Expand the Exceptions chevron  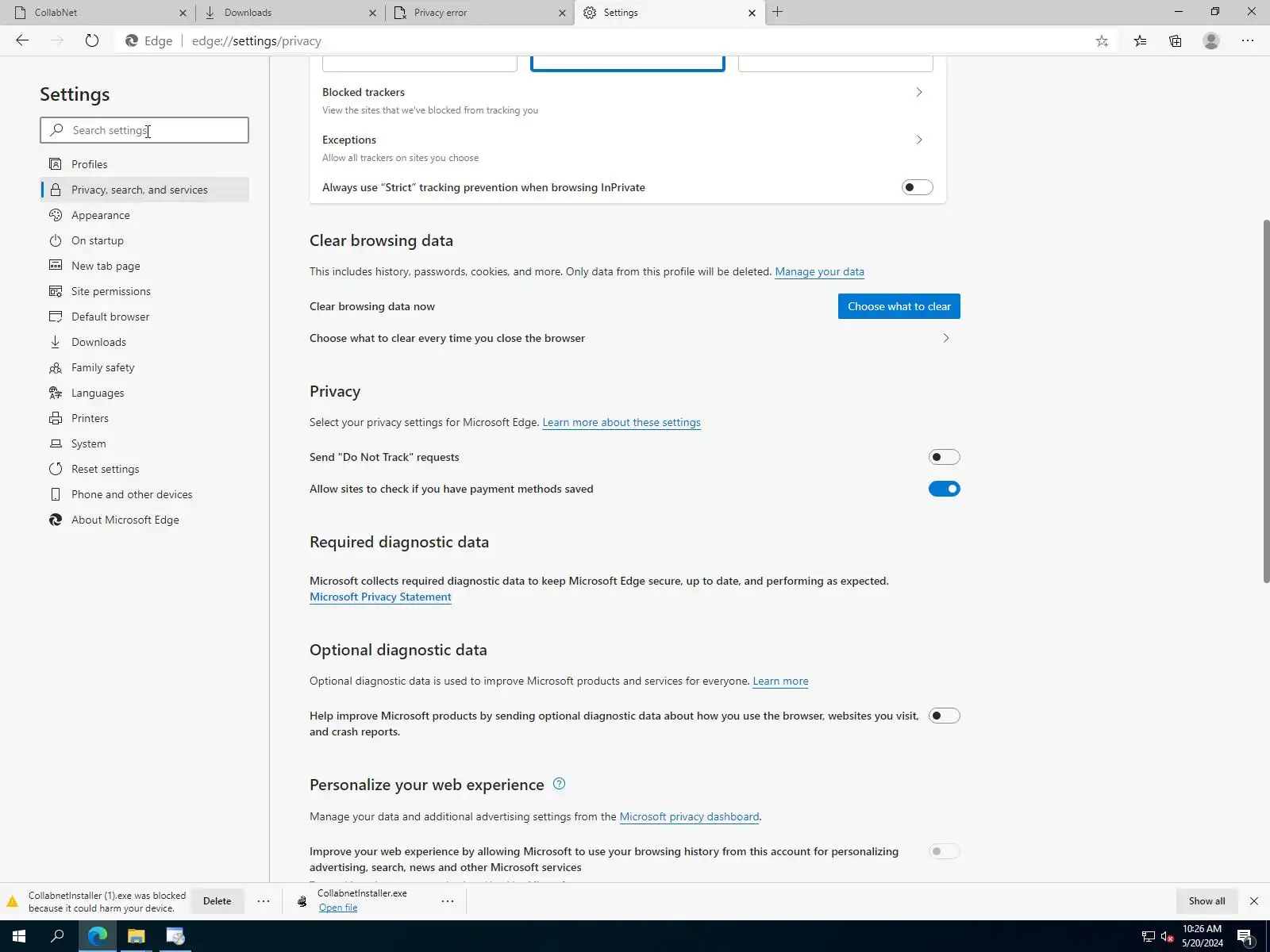[x=919, y=140]
